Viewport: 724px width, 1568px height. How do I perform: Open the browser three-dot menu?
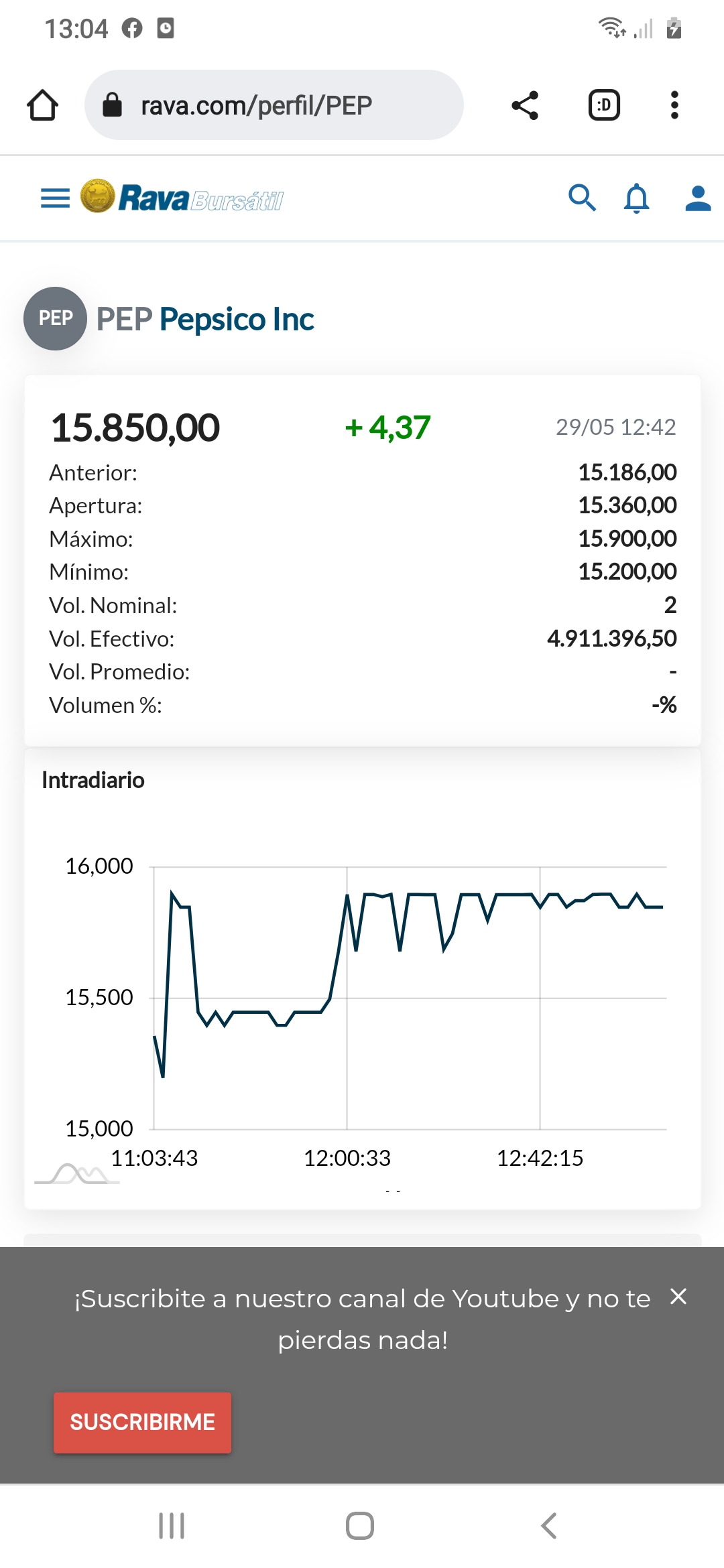674,105
